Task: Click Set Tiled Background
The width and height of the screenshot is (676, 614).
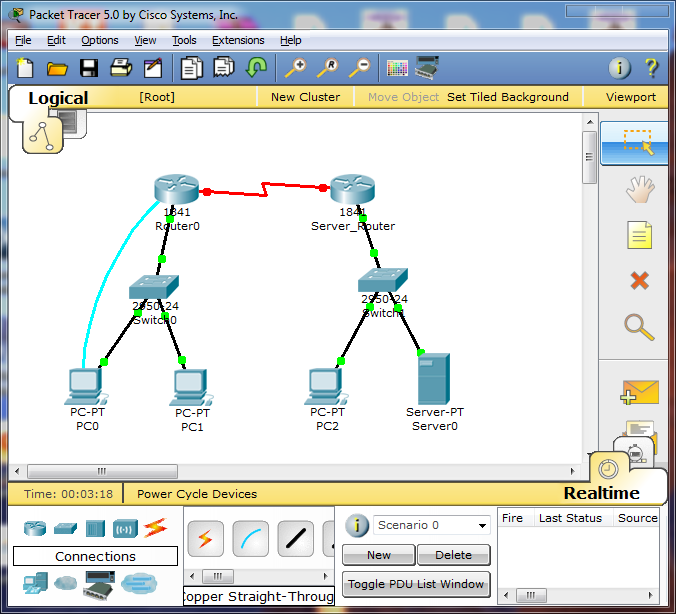Action: (508, 97)
